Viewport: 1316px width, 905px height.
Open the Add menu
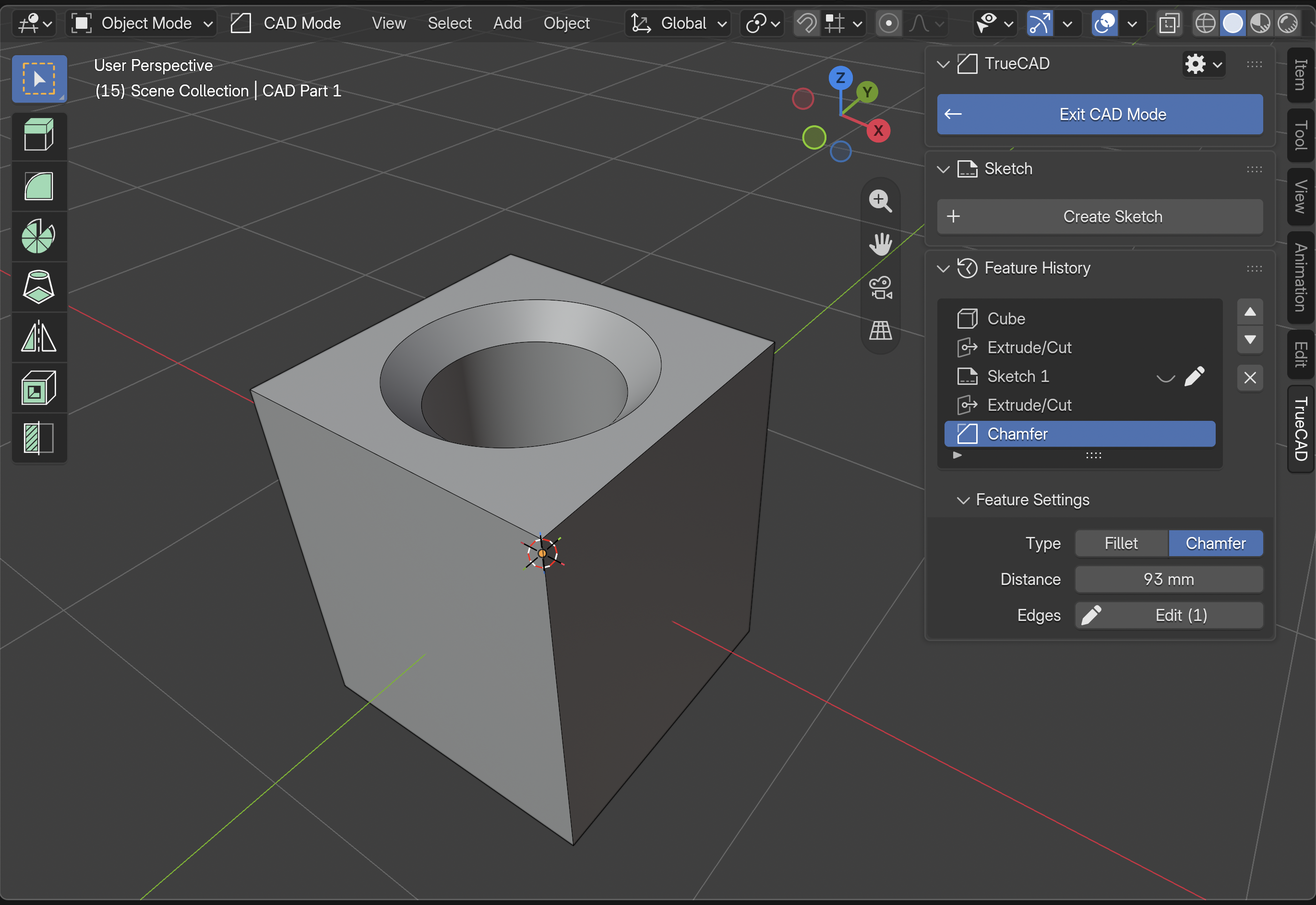pyautogui.click(x=507, y=23)
